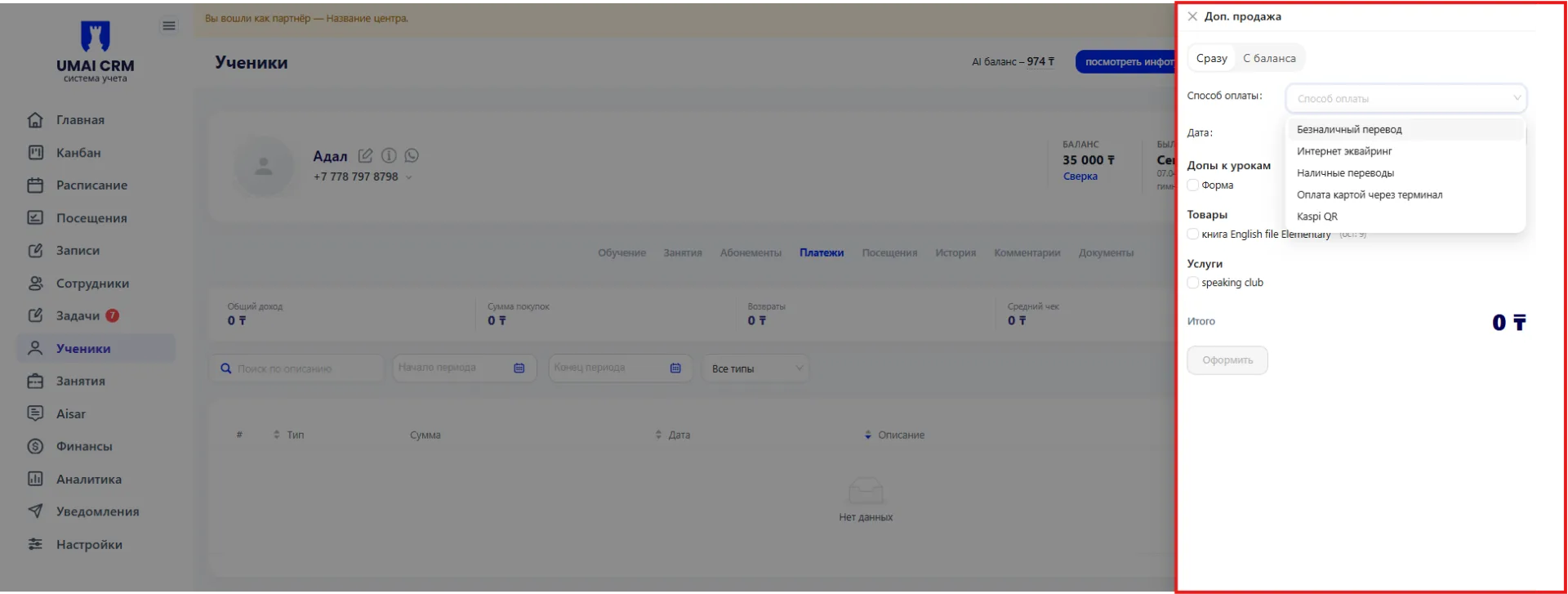Click the Записи edit icon

coord(35,251)
